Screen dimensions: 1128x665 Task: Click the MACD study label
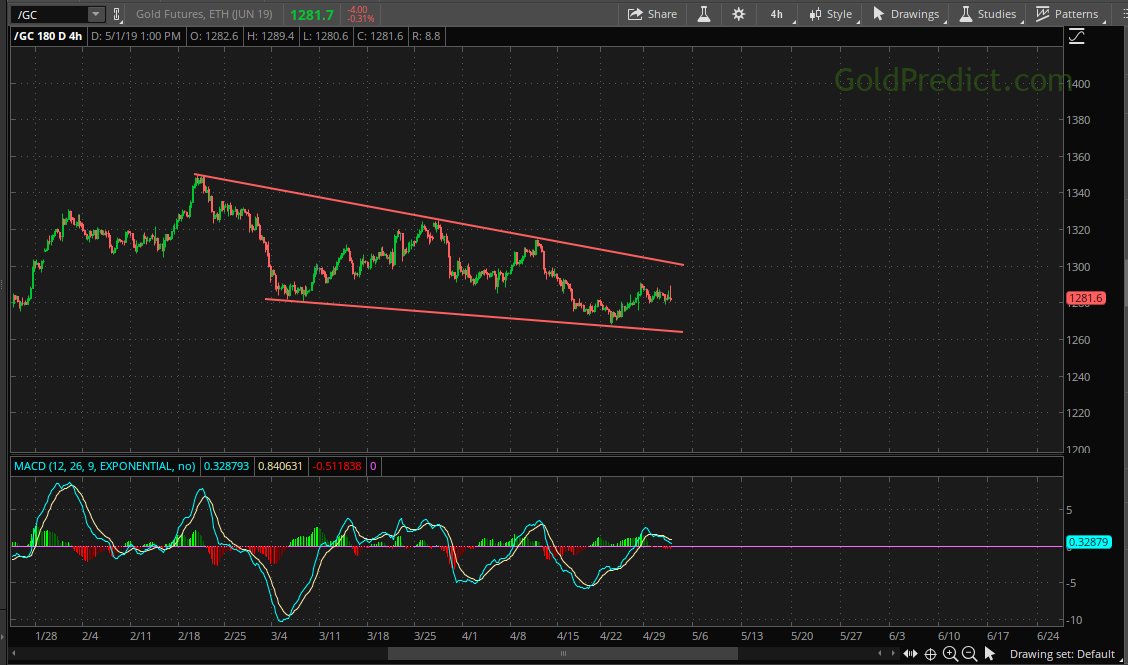104,466
